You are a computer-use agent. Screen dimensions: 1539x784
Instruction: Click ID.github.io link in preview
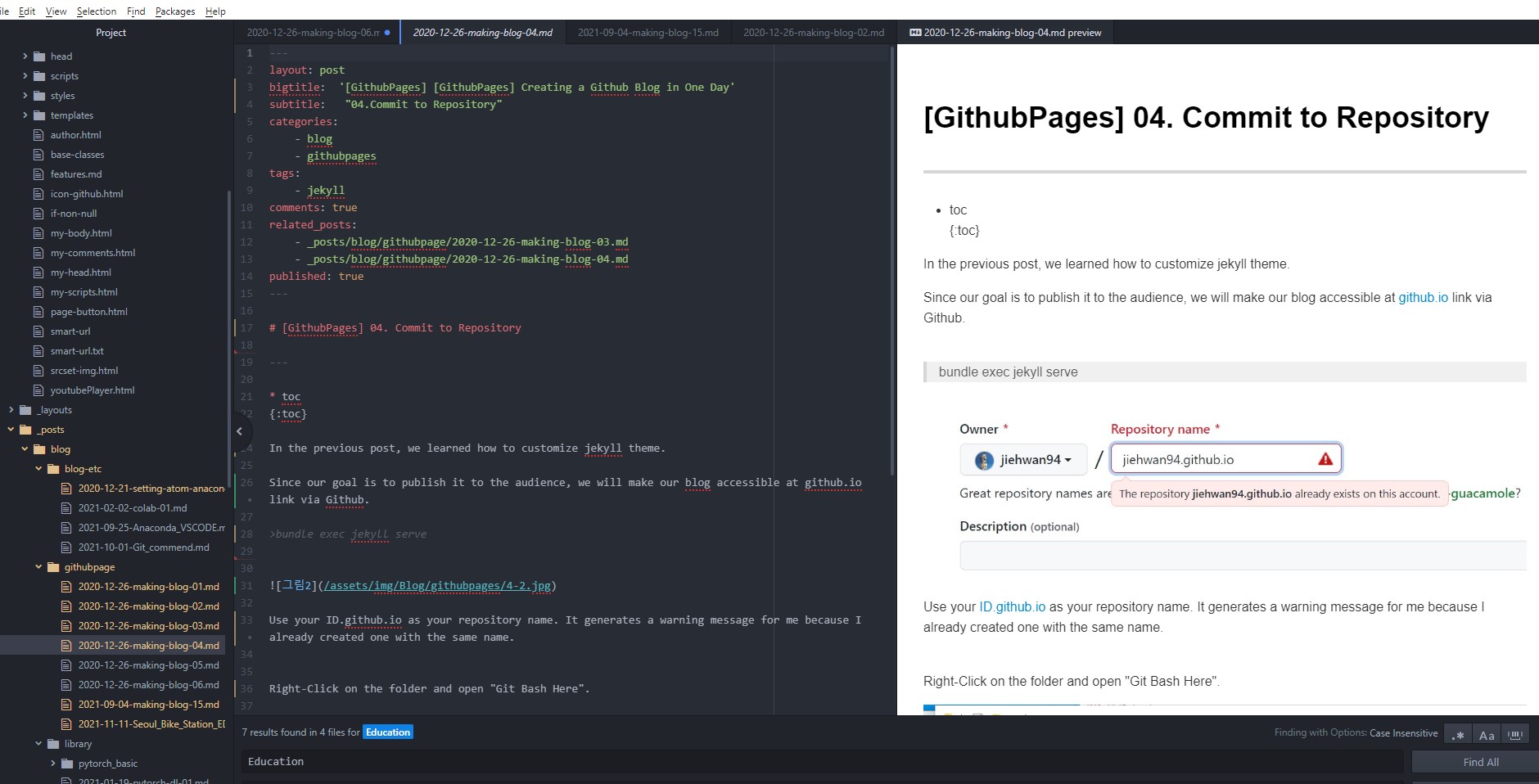[1012, 607]
